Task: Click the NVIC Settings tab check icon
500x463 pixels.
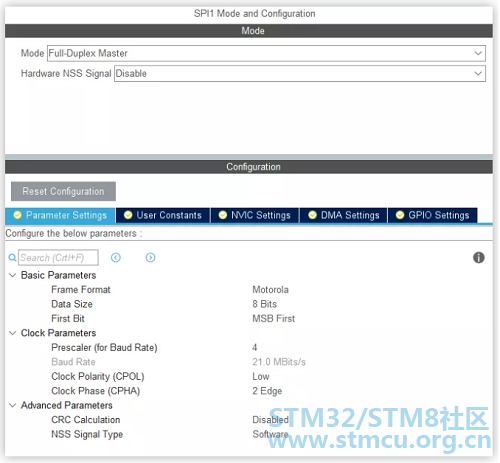Action: [223, 215]
